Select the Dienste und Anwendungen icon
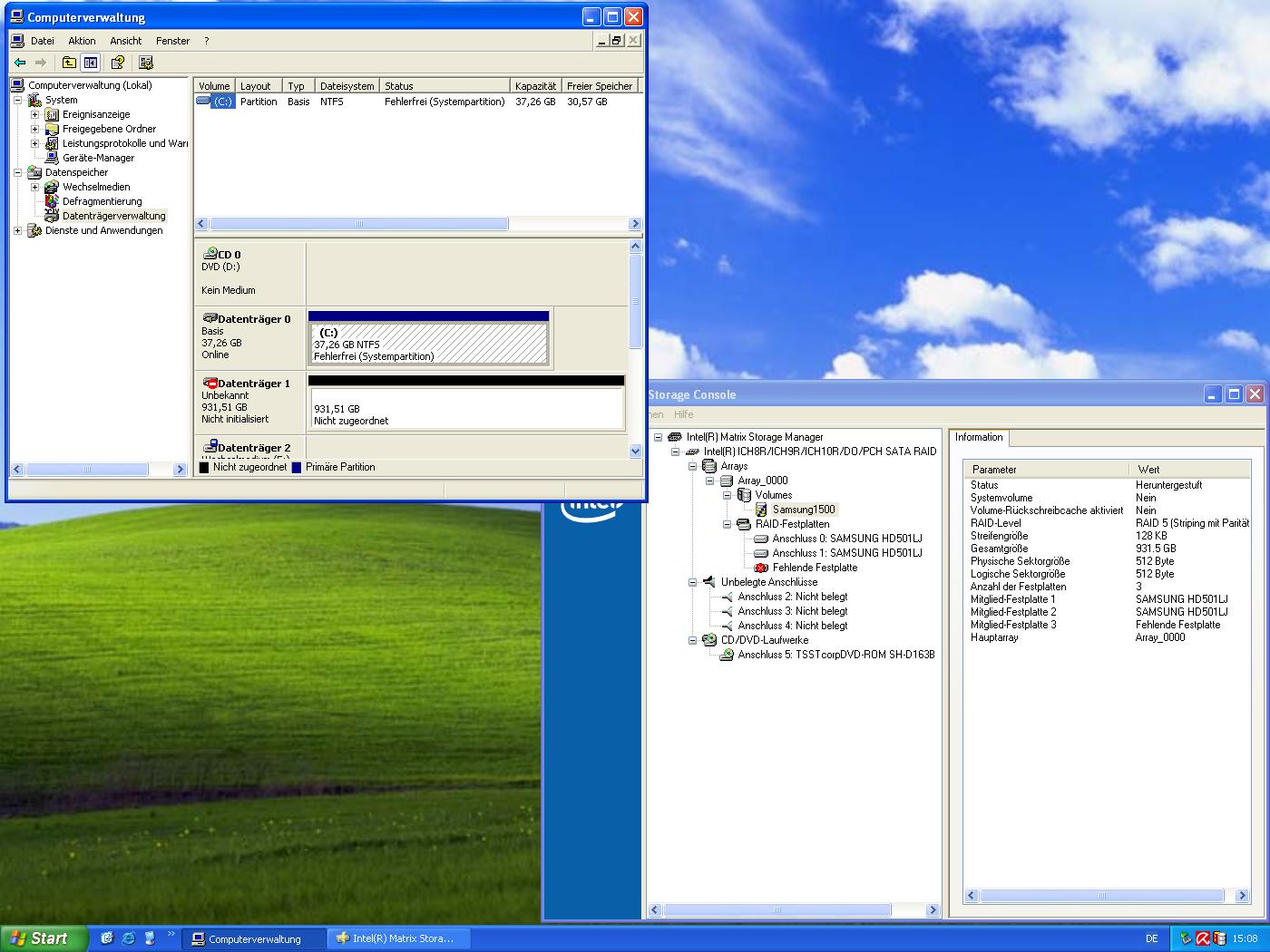The height and width of the screenshot is (952, 1270). pos(34,230)
